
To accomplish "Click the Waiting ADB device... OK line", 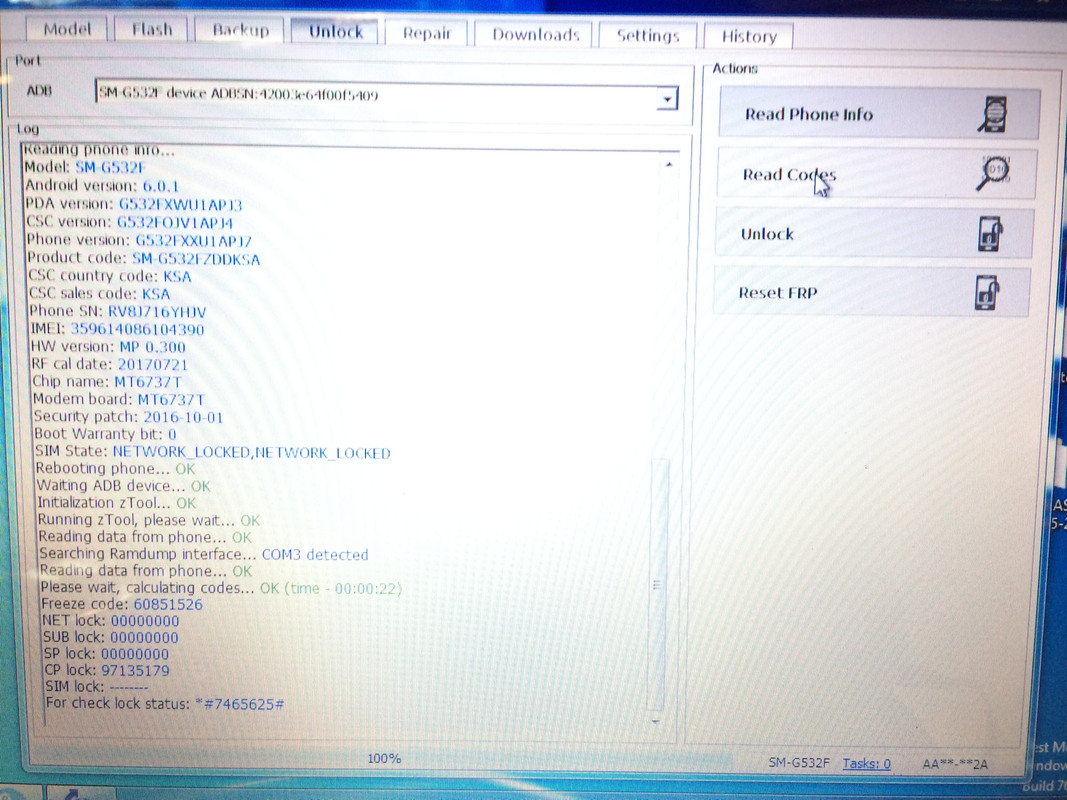I will click(x=123, y=486).
